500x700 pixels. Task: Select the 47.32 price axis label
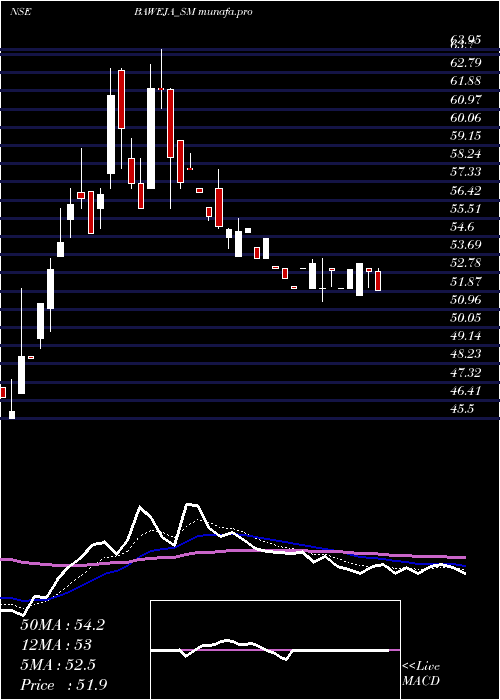click(466, 373)
